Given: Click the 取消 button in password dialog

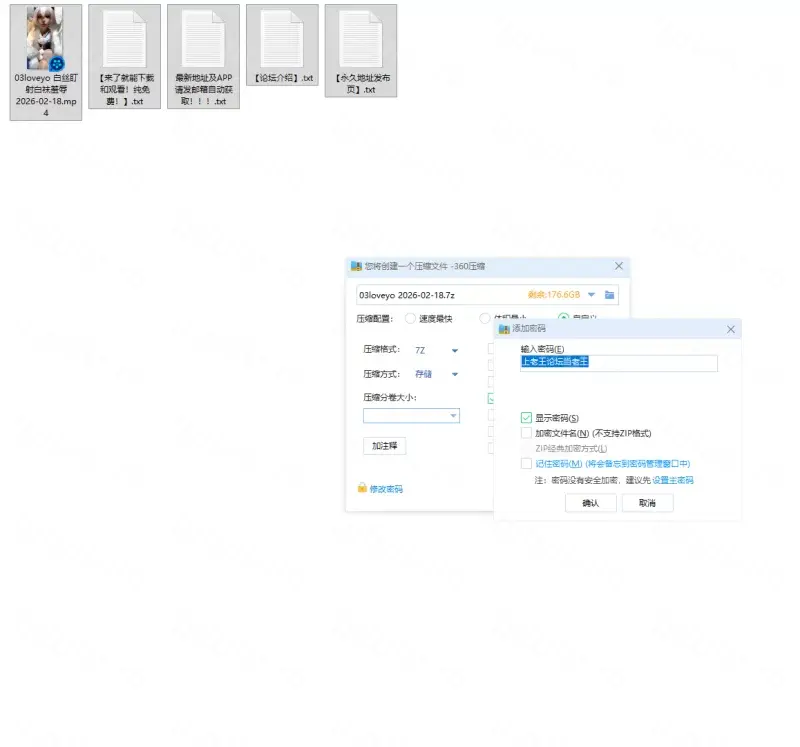Looking at the screenshot, I should (647, 503).
